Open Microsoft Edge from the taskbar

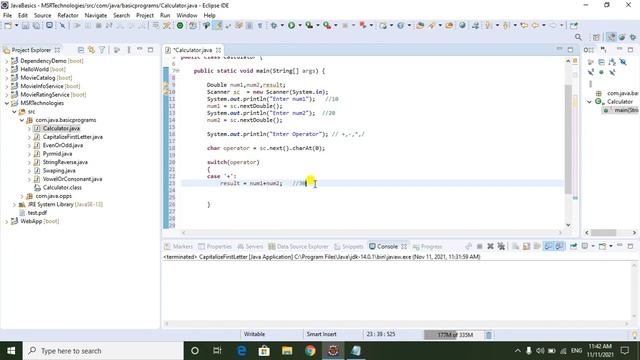241,351
